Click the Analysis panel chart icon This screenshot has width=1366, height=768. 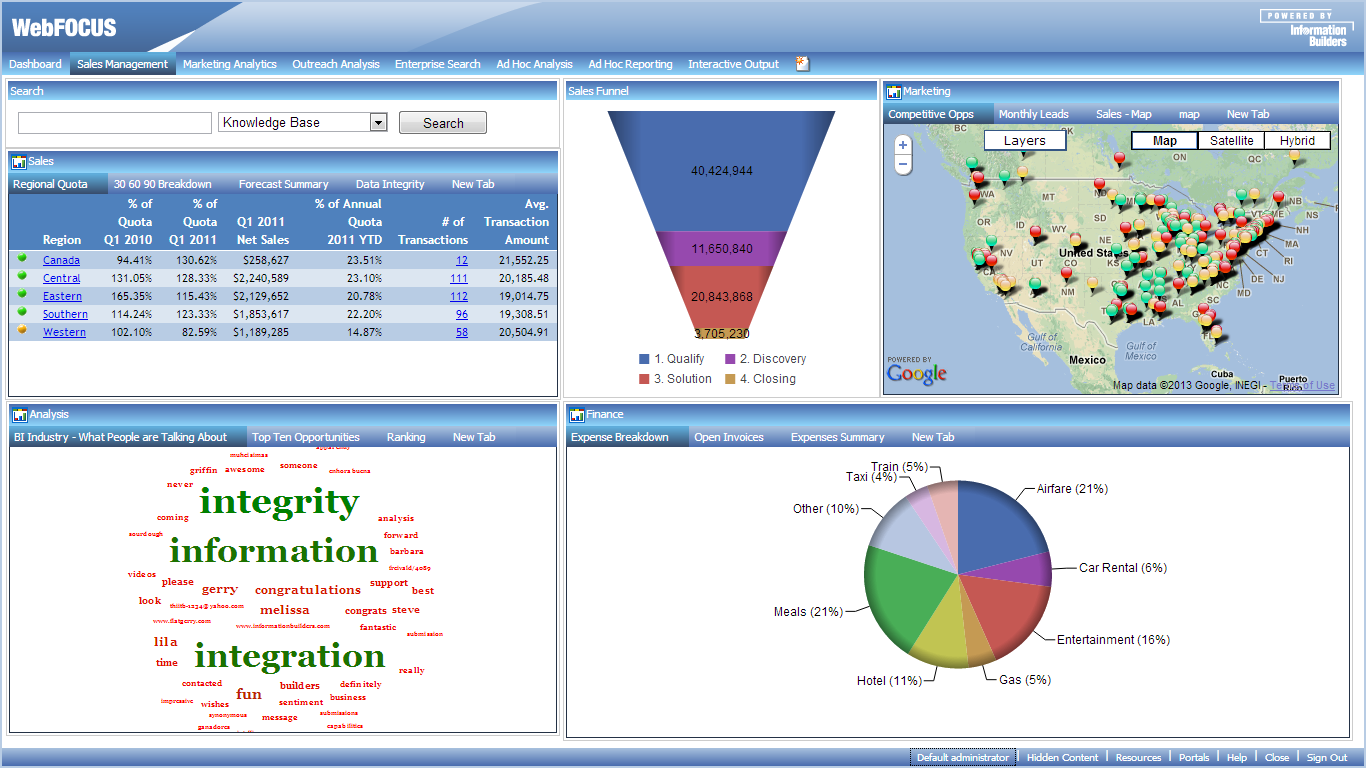pos(18,415)
